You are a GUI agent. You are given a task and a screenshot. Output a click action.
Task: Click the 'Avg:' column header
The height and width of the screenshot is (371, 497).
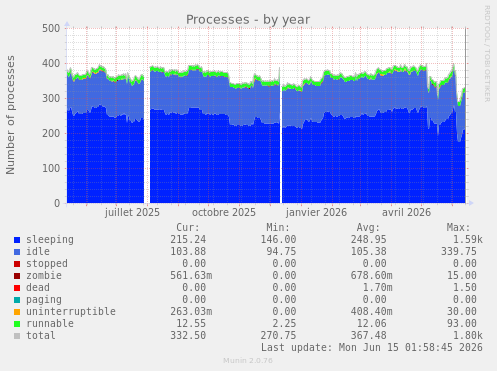368,228
